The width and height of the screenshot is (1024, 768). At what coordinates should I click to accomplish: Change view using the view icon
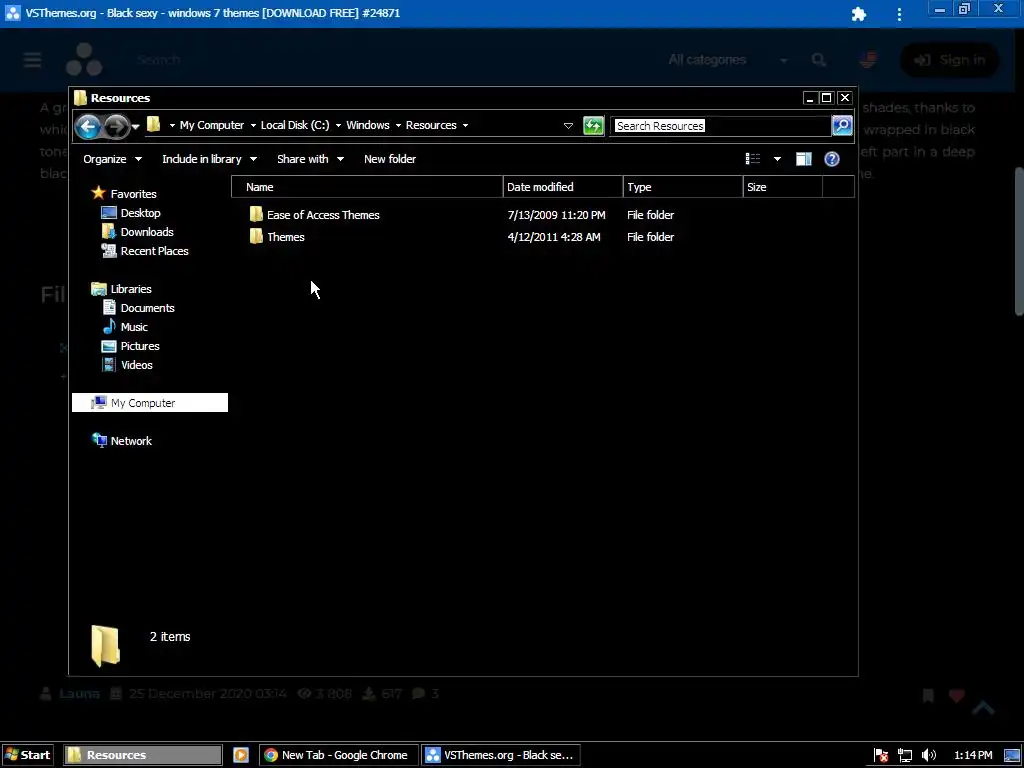pos(753,159)
